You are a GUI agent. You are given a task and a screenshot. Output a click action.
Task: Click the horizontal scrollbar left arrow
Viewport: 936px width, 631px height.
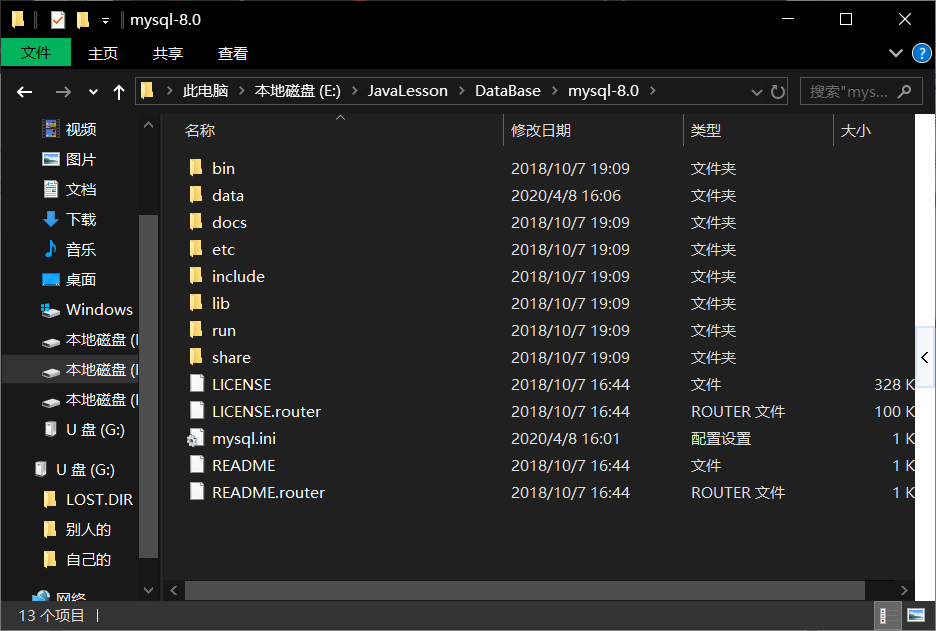click(174, 590)
